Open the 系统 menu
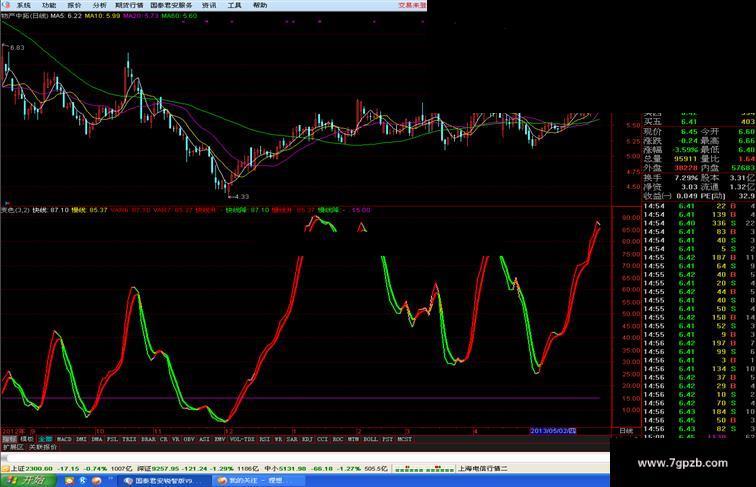The image size is (756, 487). coord(24,5)
